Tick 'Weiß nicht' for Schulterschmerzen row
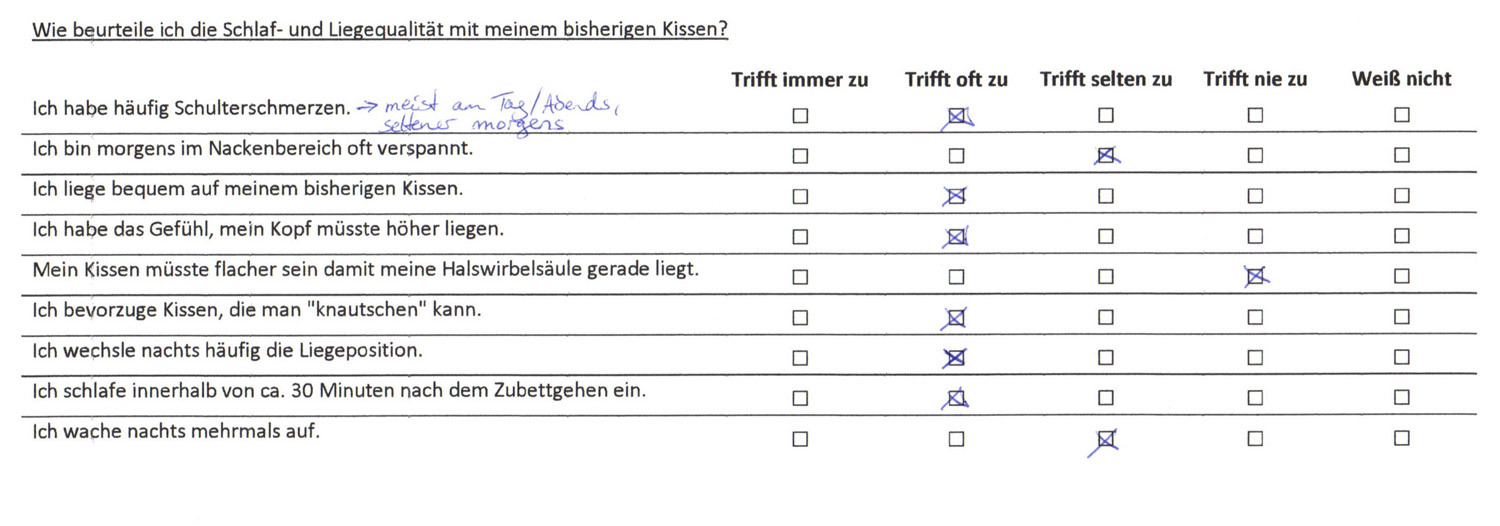Viewport: 1500px width, 526px height. pyautogui.click(x=1402, y=115)
